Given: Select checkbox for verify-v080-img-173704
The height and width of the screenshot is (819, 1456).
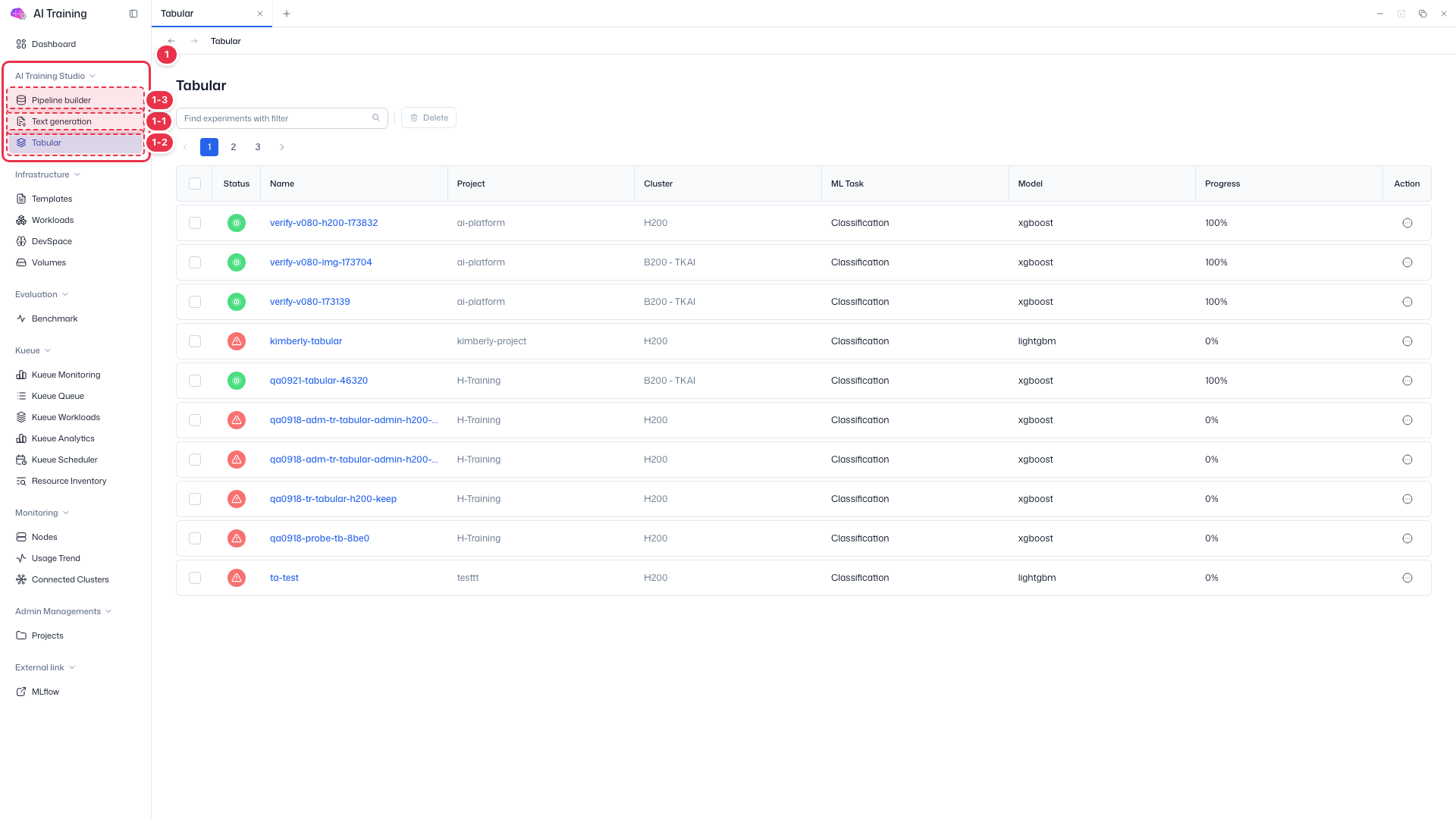Looking at the screenshot, I should click(x=195, y=262).
